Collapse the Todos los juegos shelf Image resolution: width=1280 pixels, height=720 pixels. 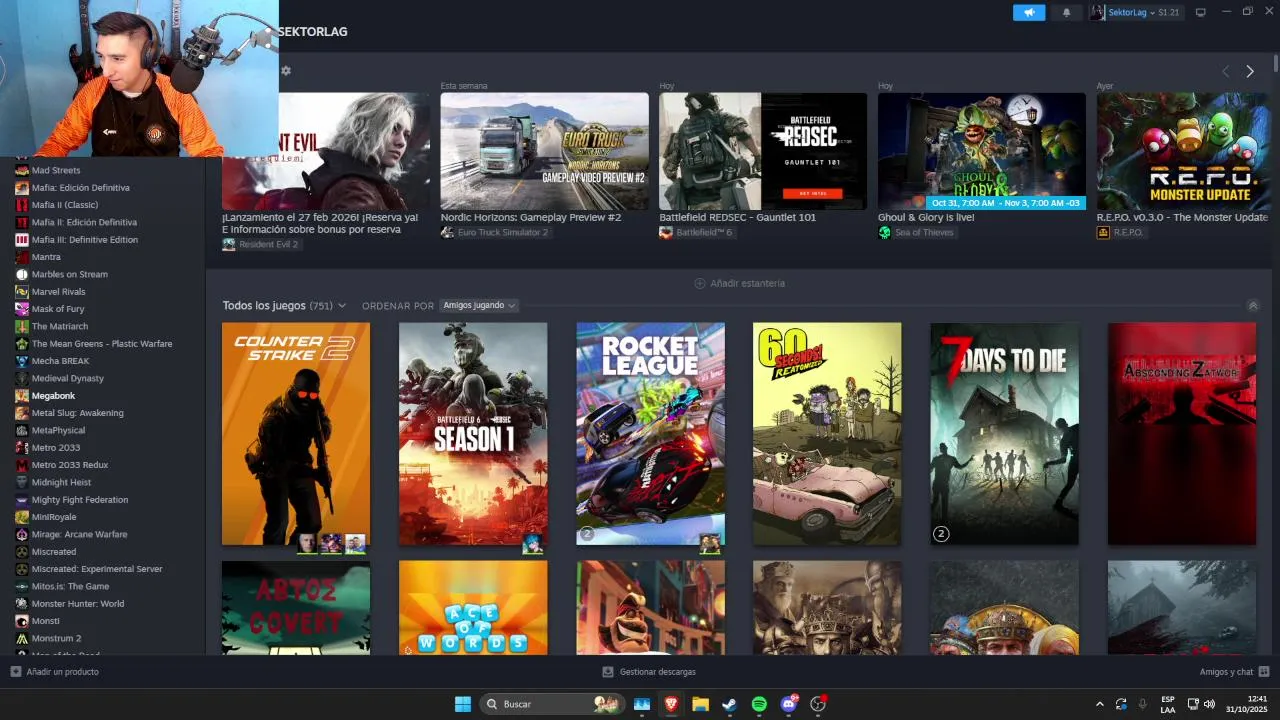click(x=1253, y=306)
